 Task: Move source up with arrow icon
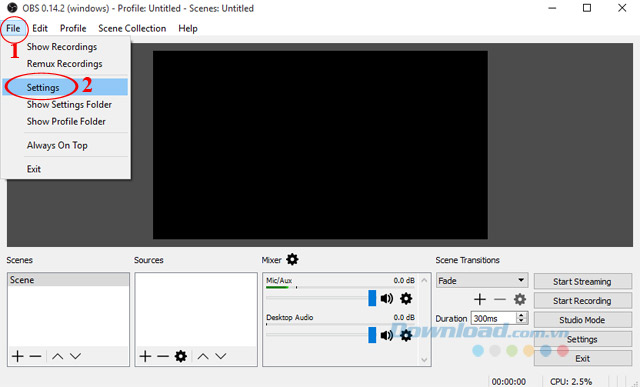click(x=203, y=356)
